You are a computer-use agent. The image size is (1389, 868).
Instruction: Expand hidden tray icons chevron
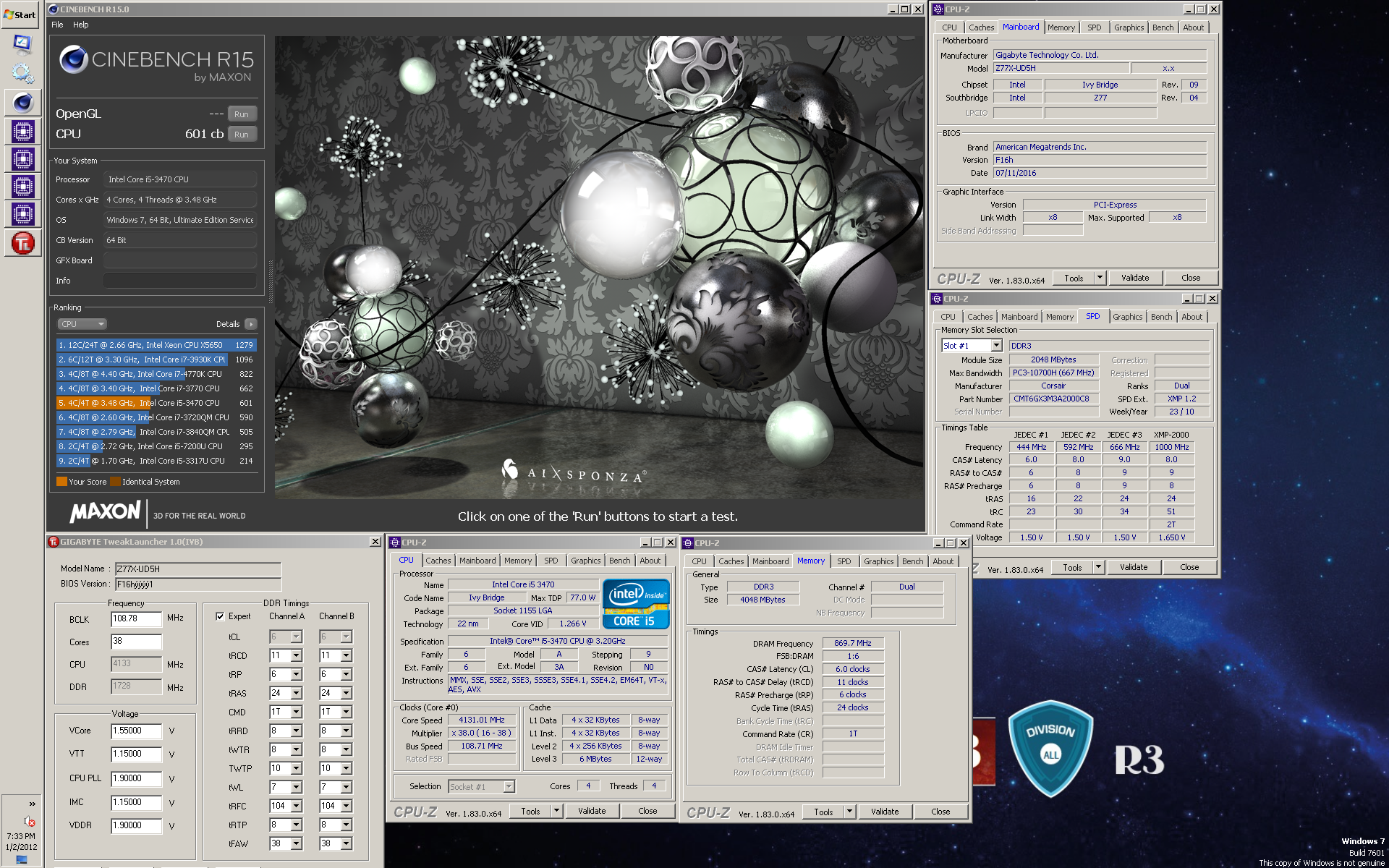(x=32, y=804)
